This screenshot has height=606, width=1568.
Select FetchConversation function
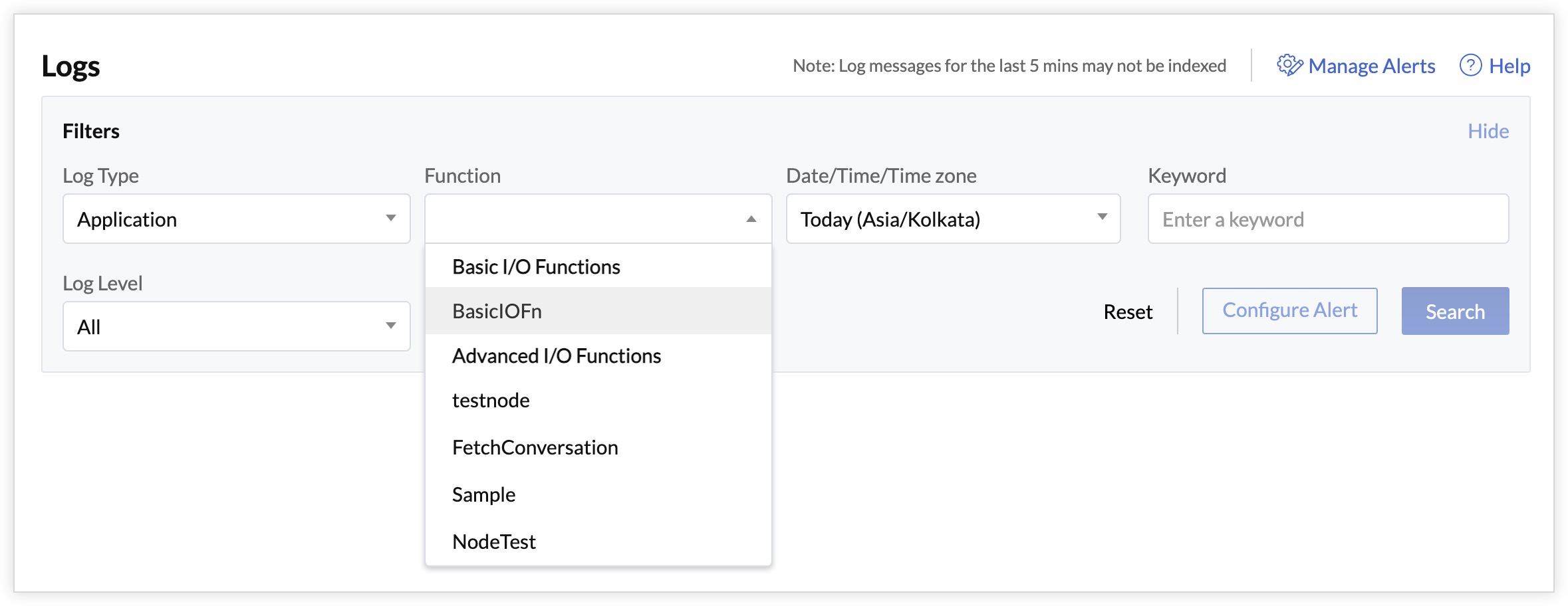point(535,448)
